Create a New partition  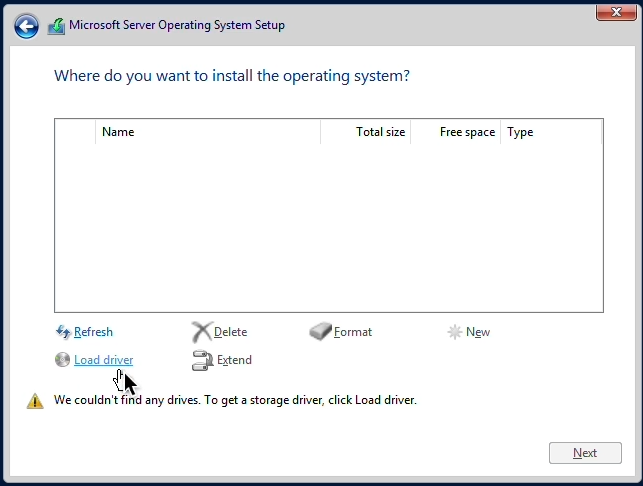pos(478,332)
